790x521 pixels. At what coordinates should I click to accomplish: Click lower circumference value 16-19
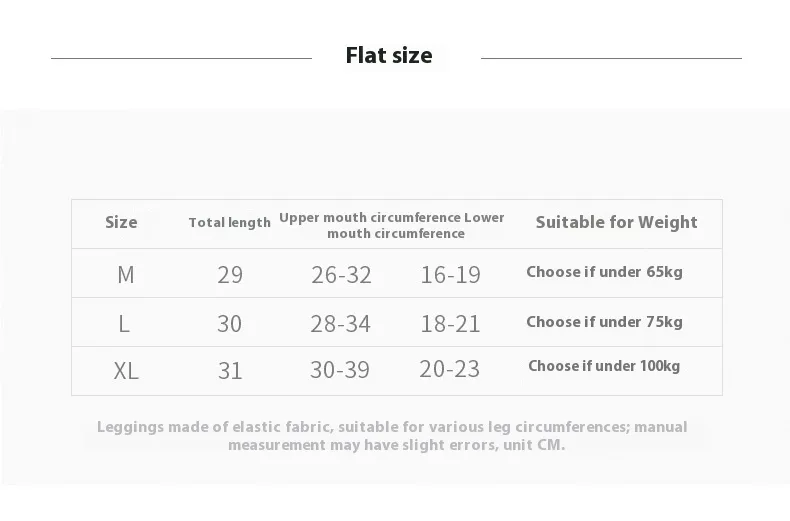(x=450, y=275)
